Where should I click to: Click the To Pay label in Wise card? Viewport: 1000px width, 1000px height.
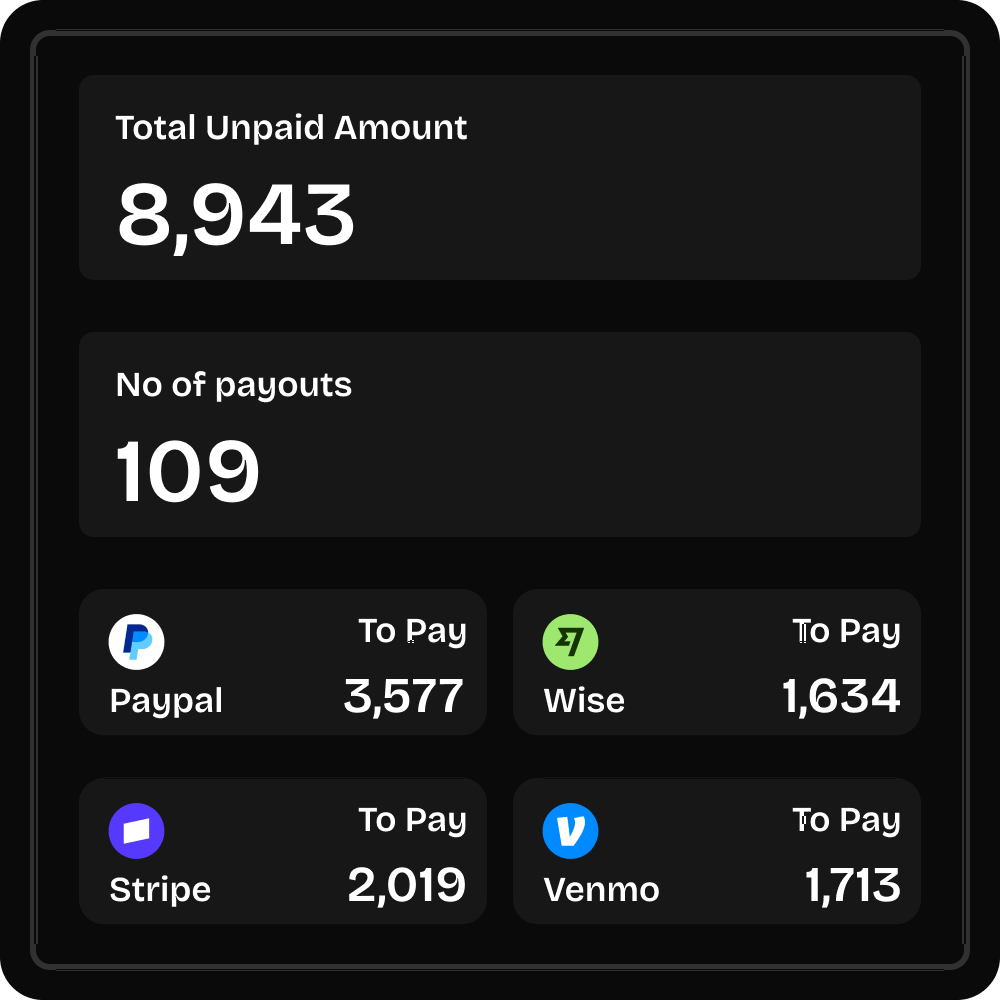point(846,632)
